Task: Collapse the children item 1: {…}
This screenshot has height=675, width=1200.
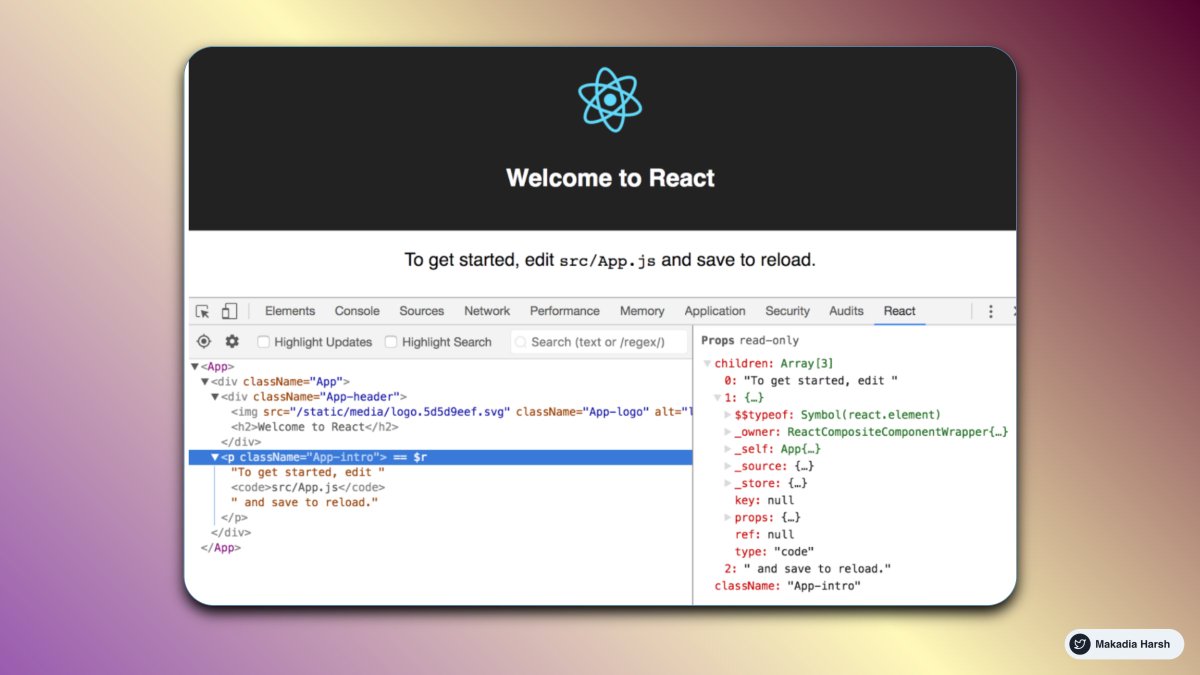Action: point(717,398)
